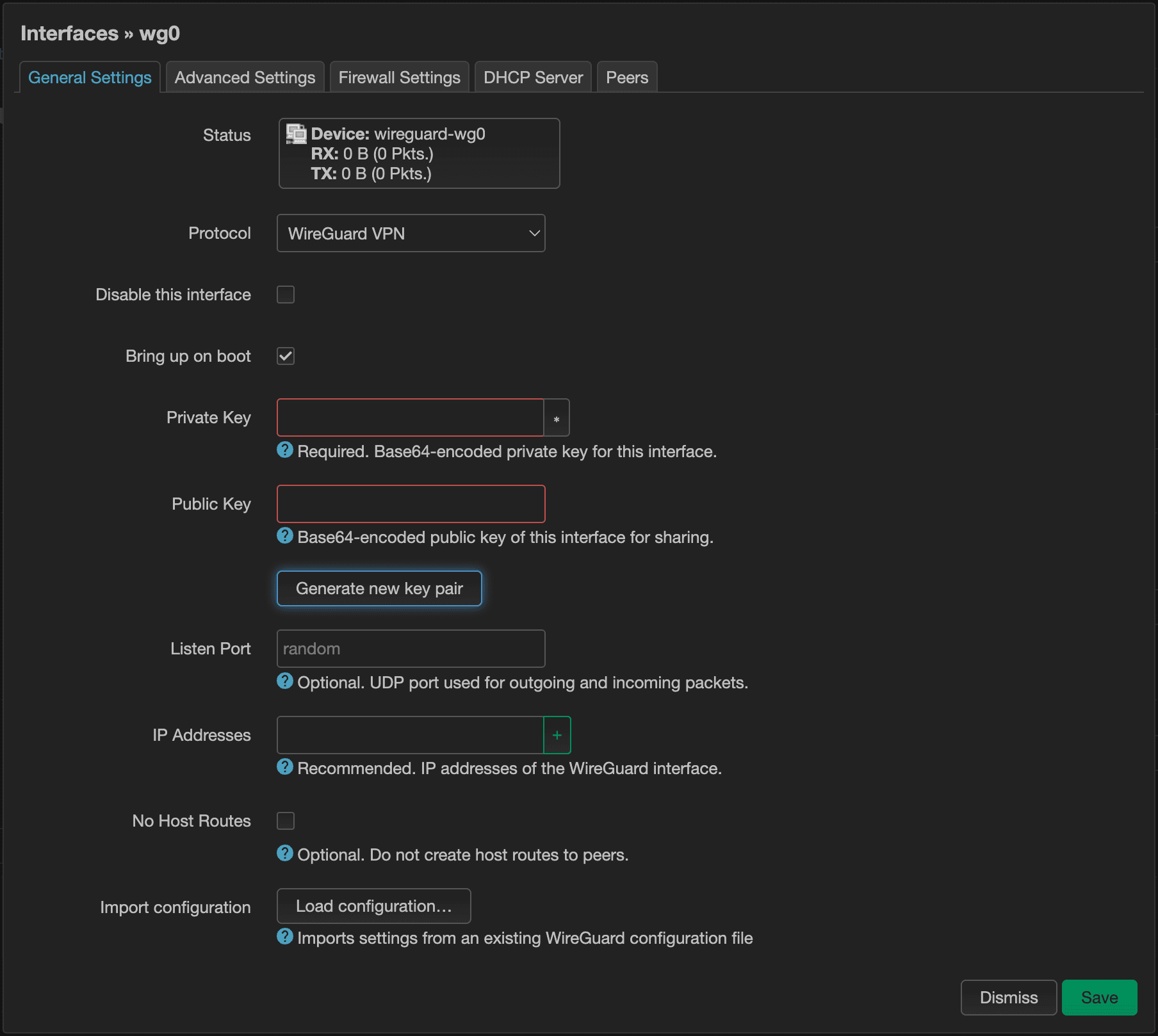Click help icon beside No Host Routes description

click(x=285, y=854)
